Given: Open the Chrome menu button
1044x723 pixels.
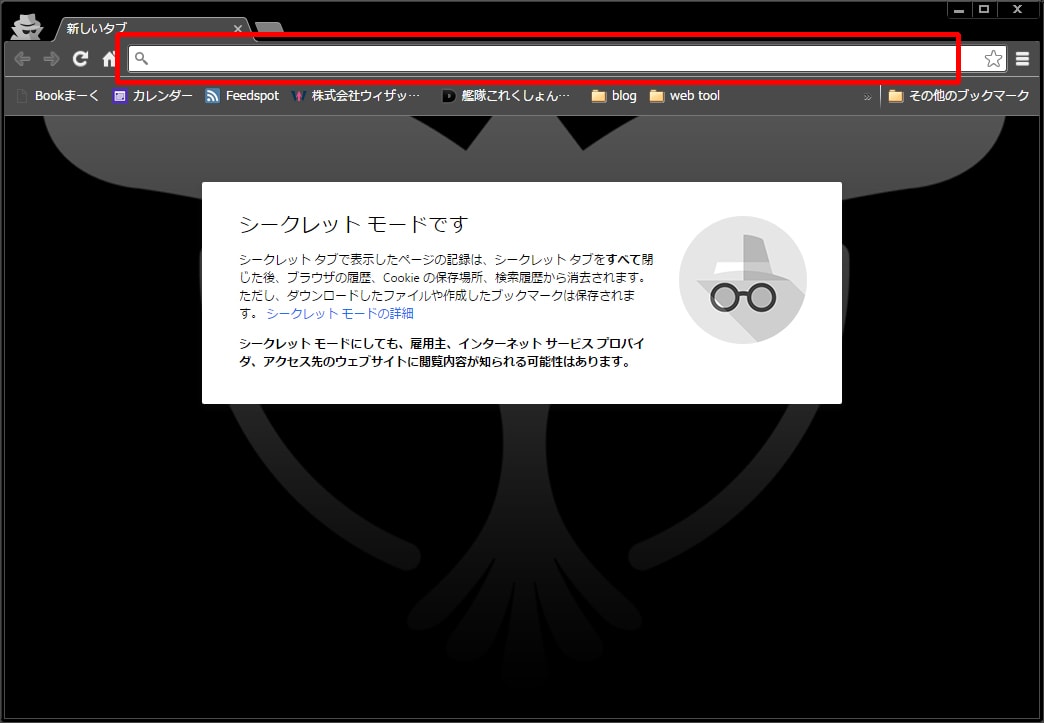Looking at the screenshot, I should (1022, 58).
